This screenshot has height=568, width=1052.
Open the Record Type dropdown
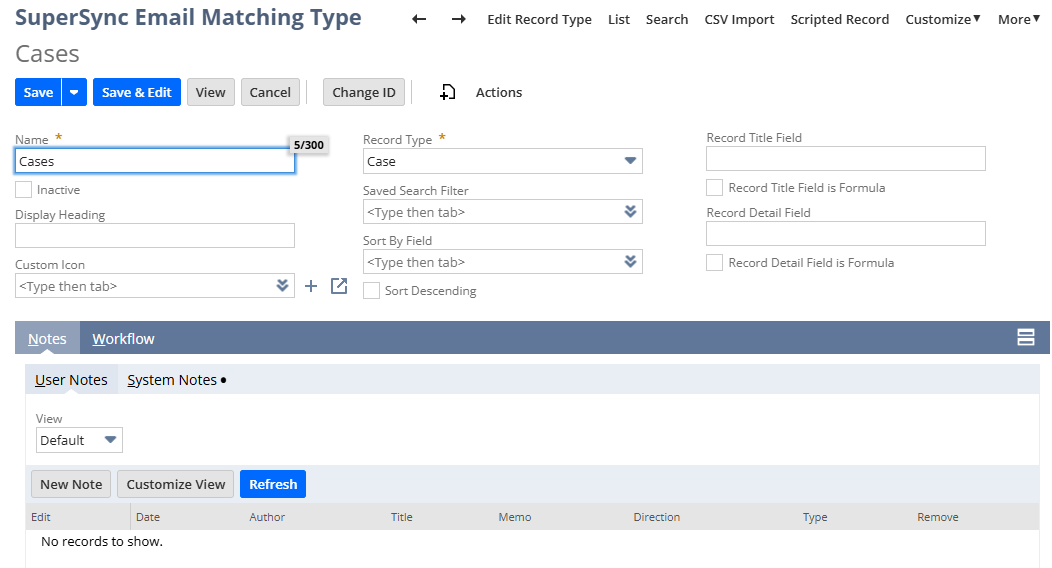(630, 161)
